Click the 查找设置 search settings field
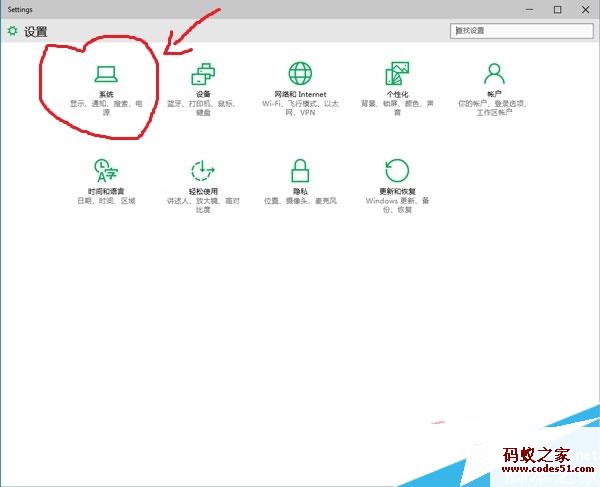The height and width of the screenshot is (487, 600). tap(522, 31)
